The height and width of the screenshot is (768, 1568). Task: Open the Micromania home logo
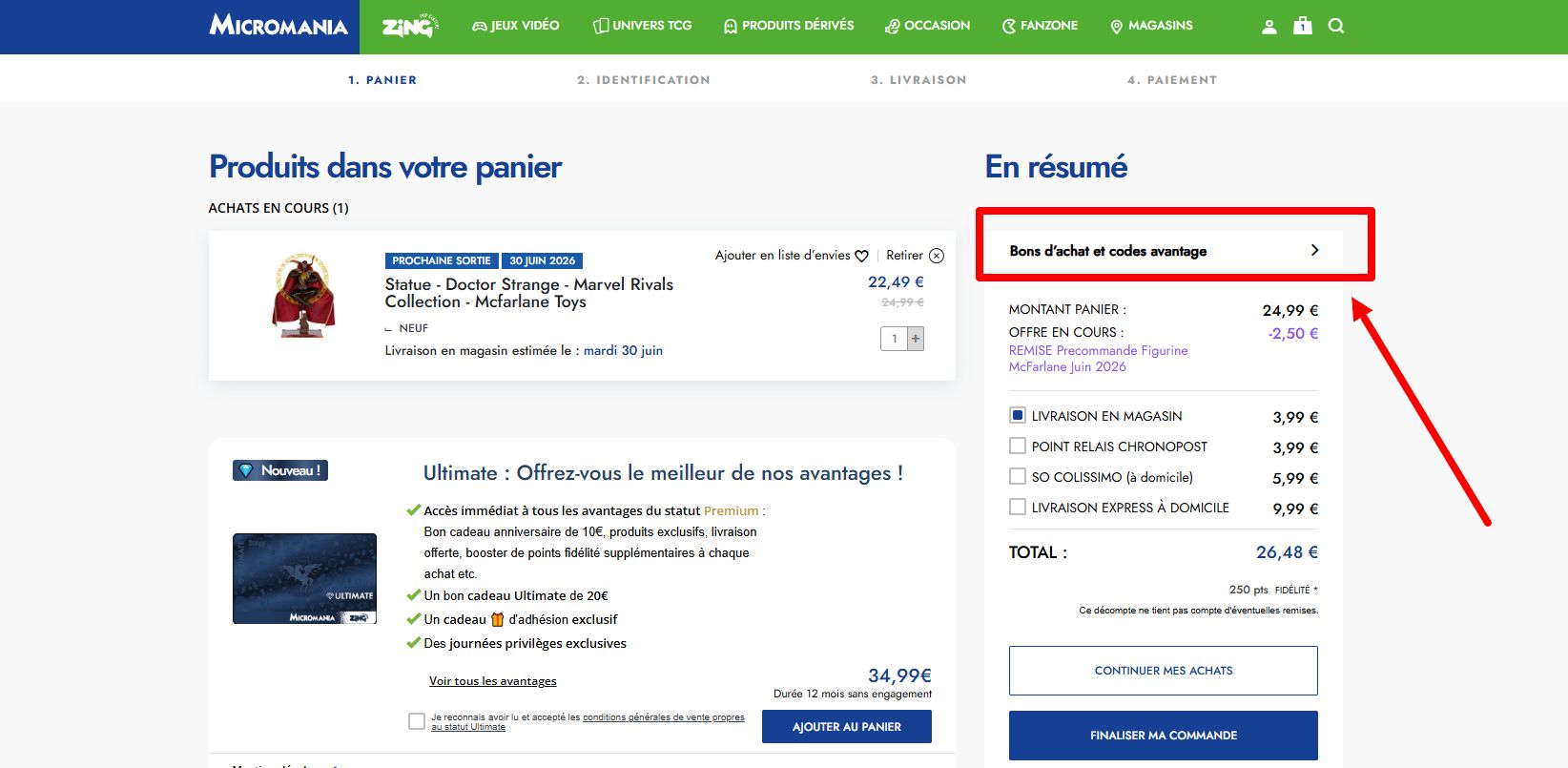[279, 26]
